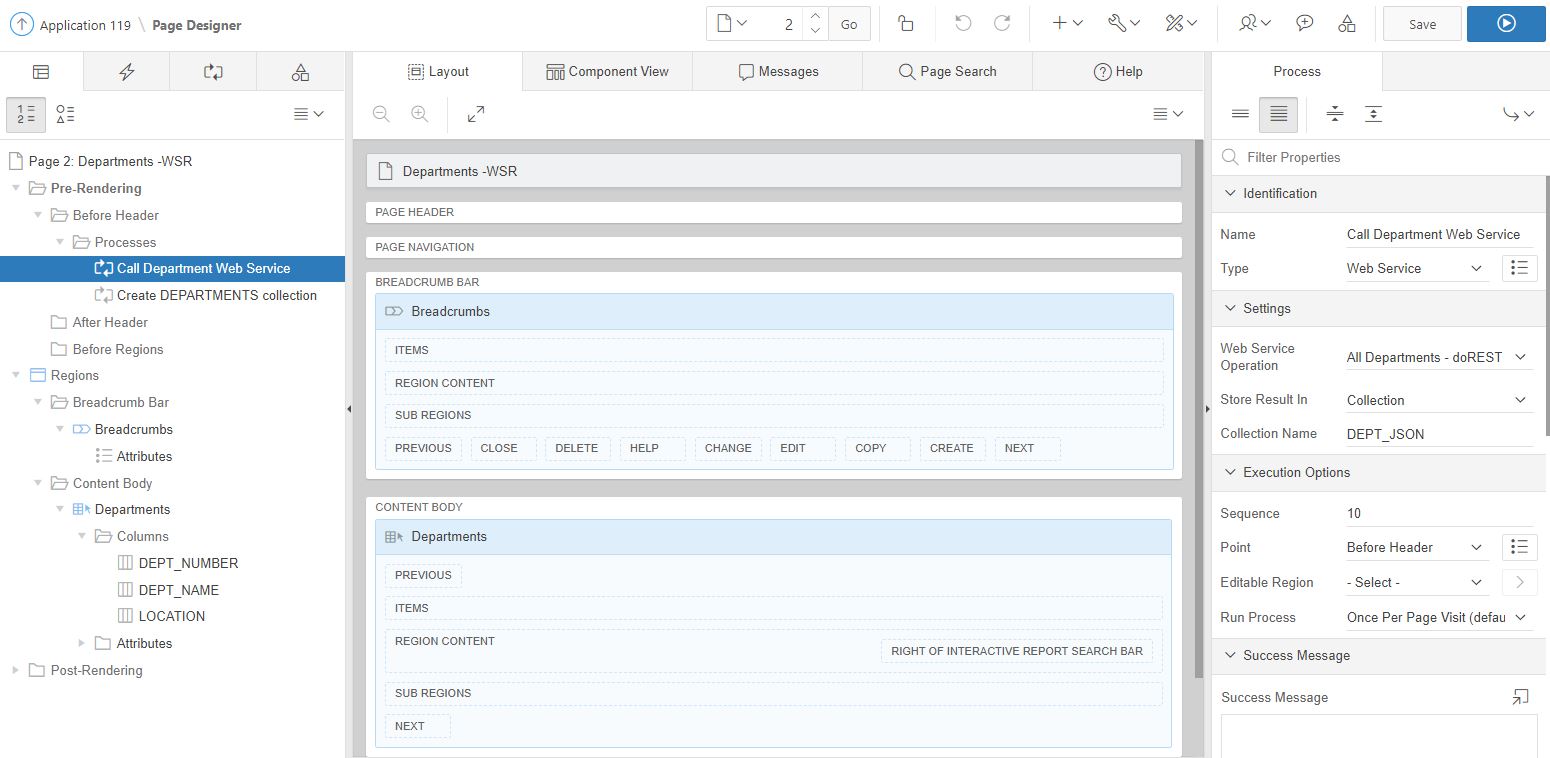Click the Page Designer breadcrumb link

(197, 25)
